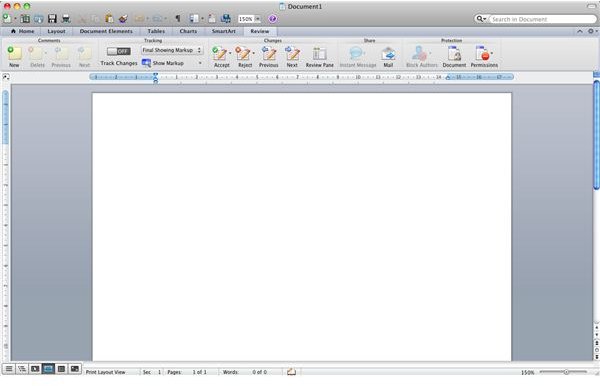Open the Review Pane
600x386 pixels.
pyautogui.click(x=319, y=54)
